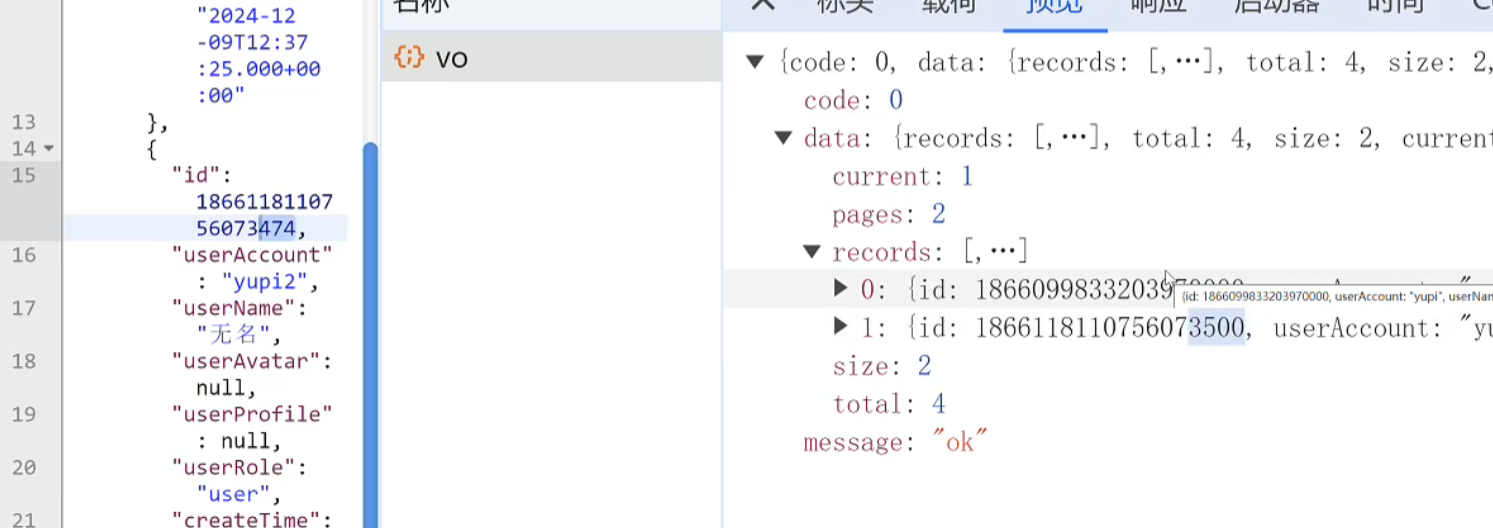Click line number 15 in the gutter
This screenshot has width=1493, height=528.
[x=24, y=175]
